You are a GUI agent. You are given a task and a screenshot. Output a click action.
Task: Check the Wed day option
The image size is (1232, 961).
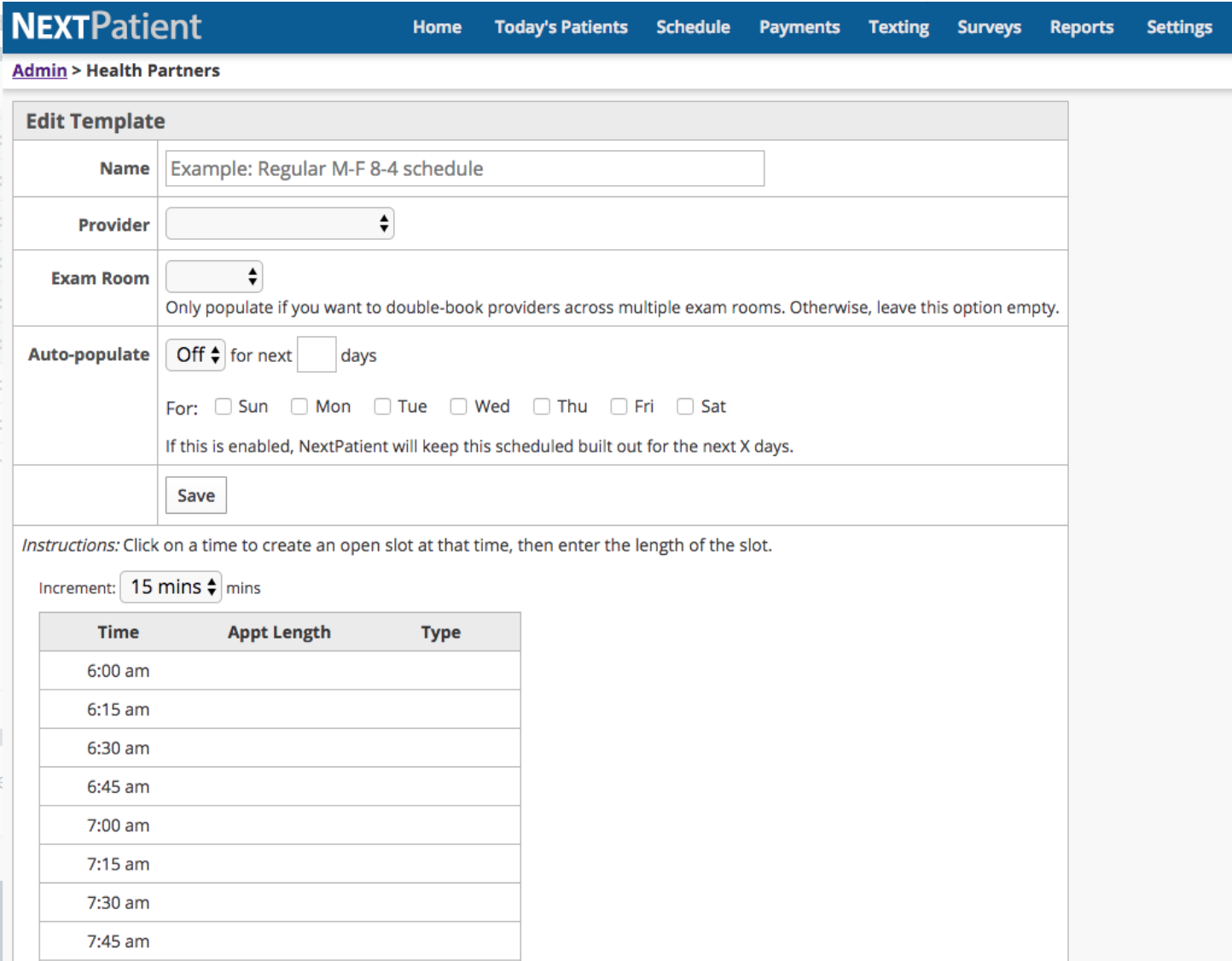pyautogui.click(x=458, y=406)
